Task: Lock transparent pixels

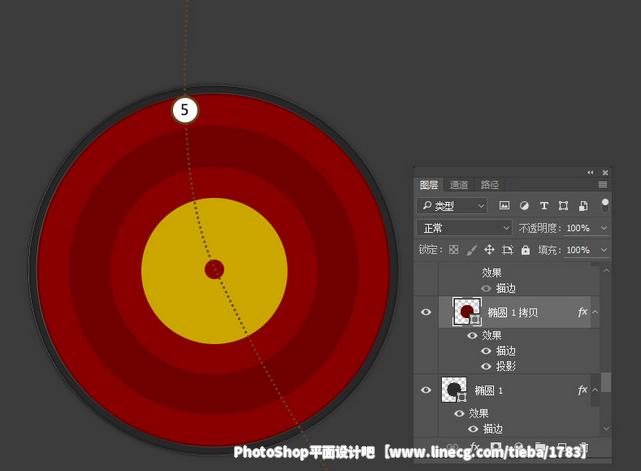Action: [453, 250]
